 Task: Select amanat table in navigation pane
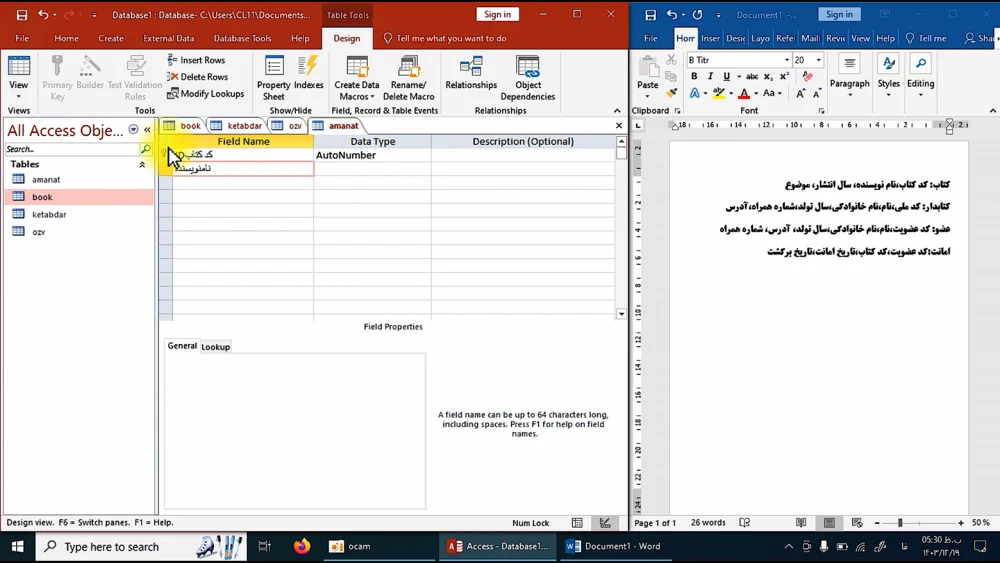point(46,180)
